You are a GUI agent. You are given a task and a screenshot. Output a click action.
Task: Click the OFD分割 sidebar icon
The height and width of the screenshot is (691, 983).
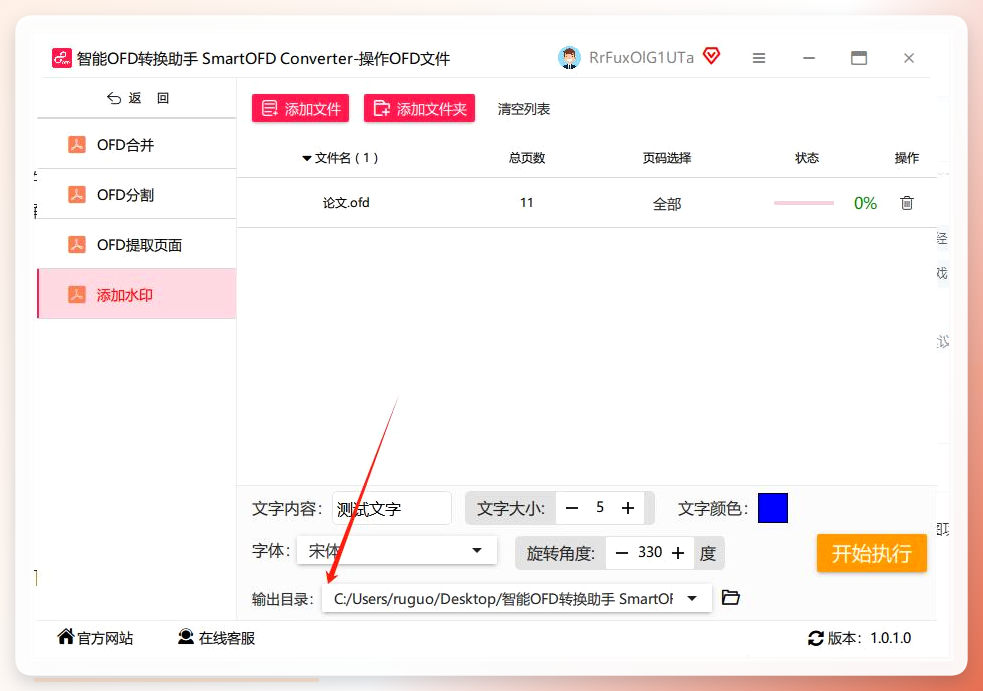click(x=76, y=195)
